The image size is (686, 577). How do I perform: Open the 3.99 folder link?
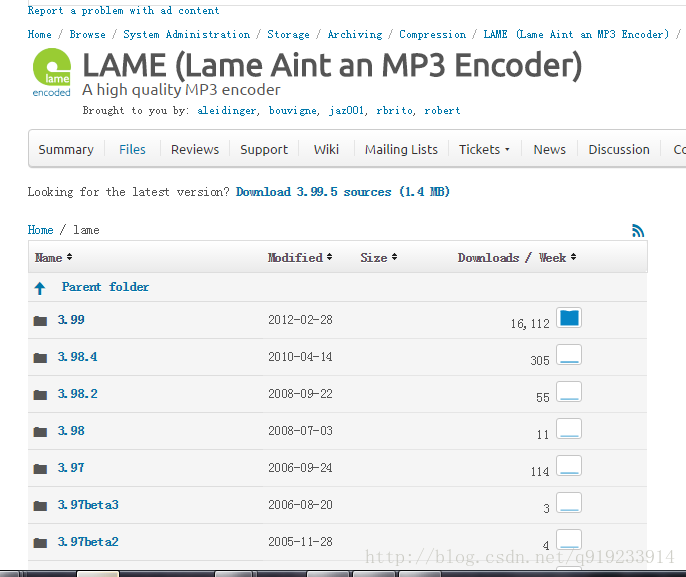coord(71,320)
